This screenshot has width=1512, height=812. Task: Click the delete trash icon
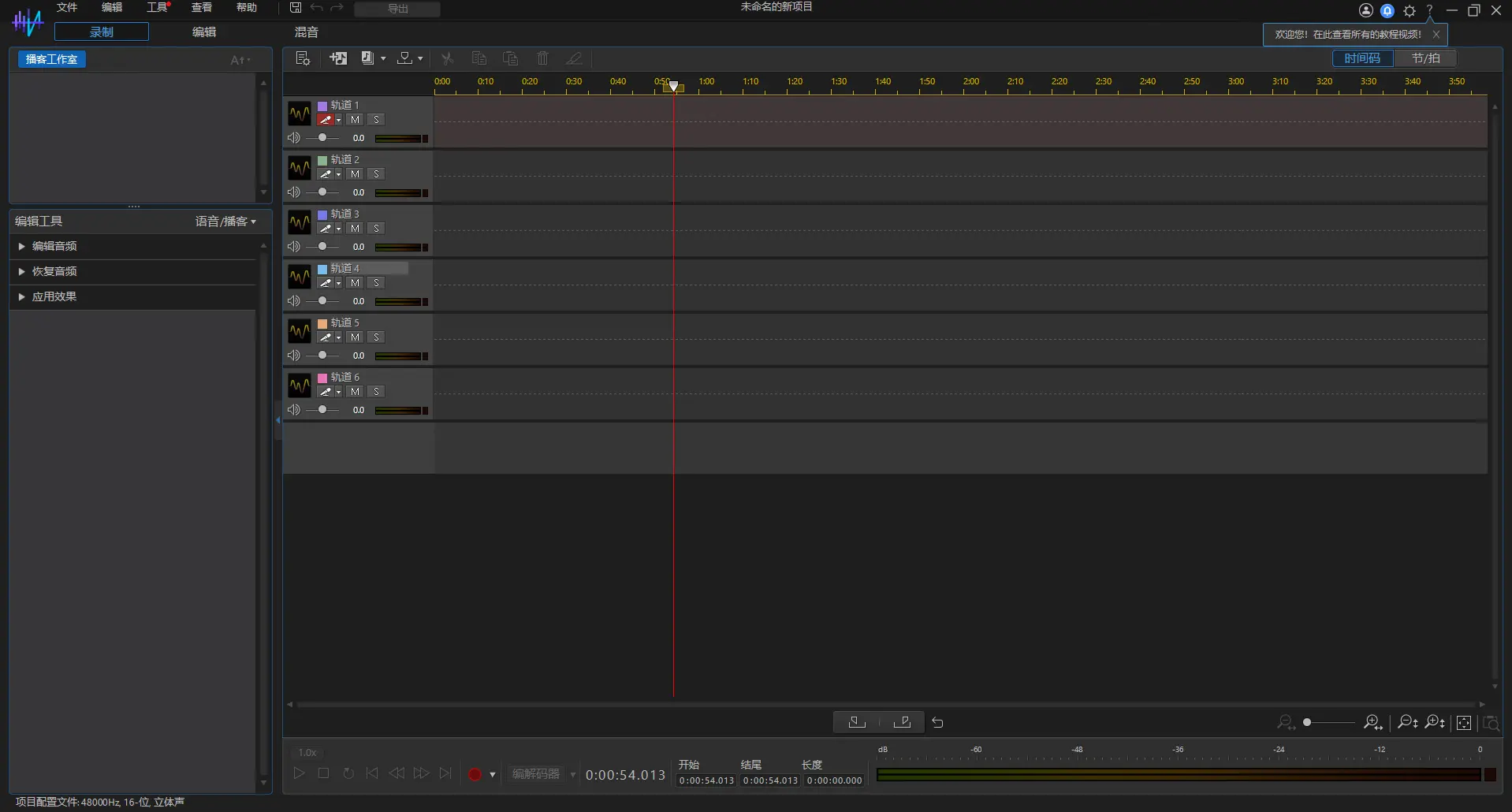pyautogui.click(x=542, y=58)
